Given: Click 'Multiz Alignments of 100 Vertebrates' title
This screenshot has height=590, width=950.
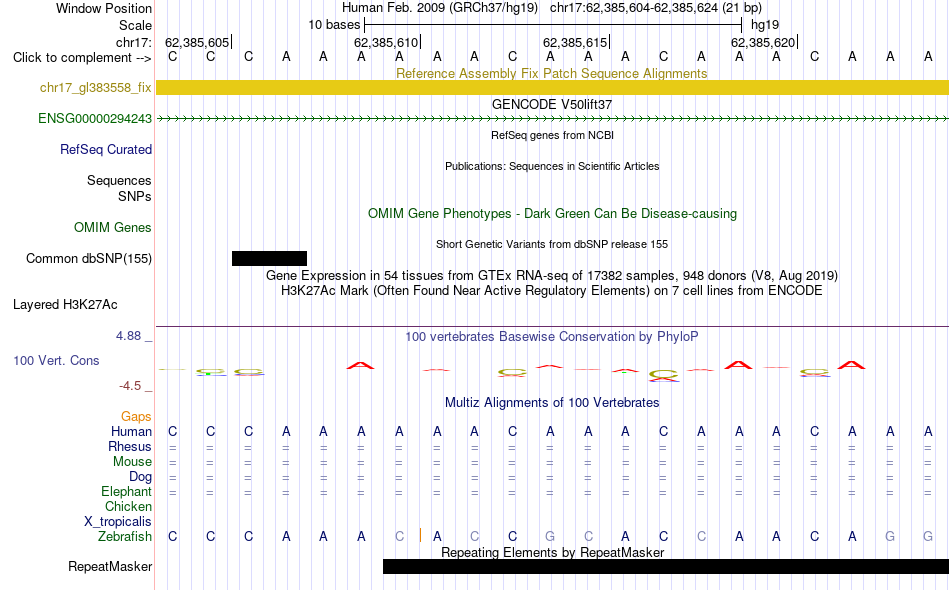Looking at the screenshot, I should (552, 403).
